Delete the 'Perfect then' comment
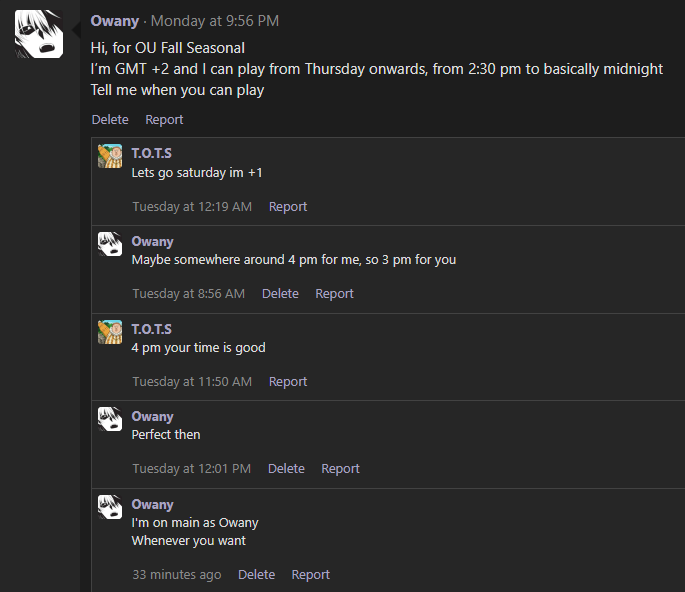This screenshot has width=685, height=592. tap(286, 468)
